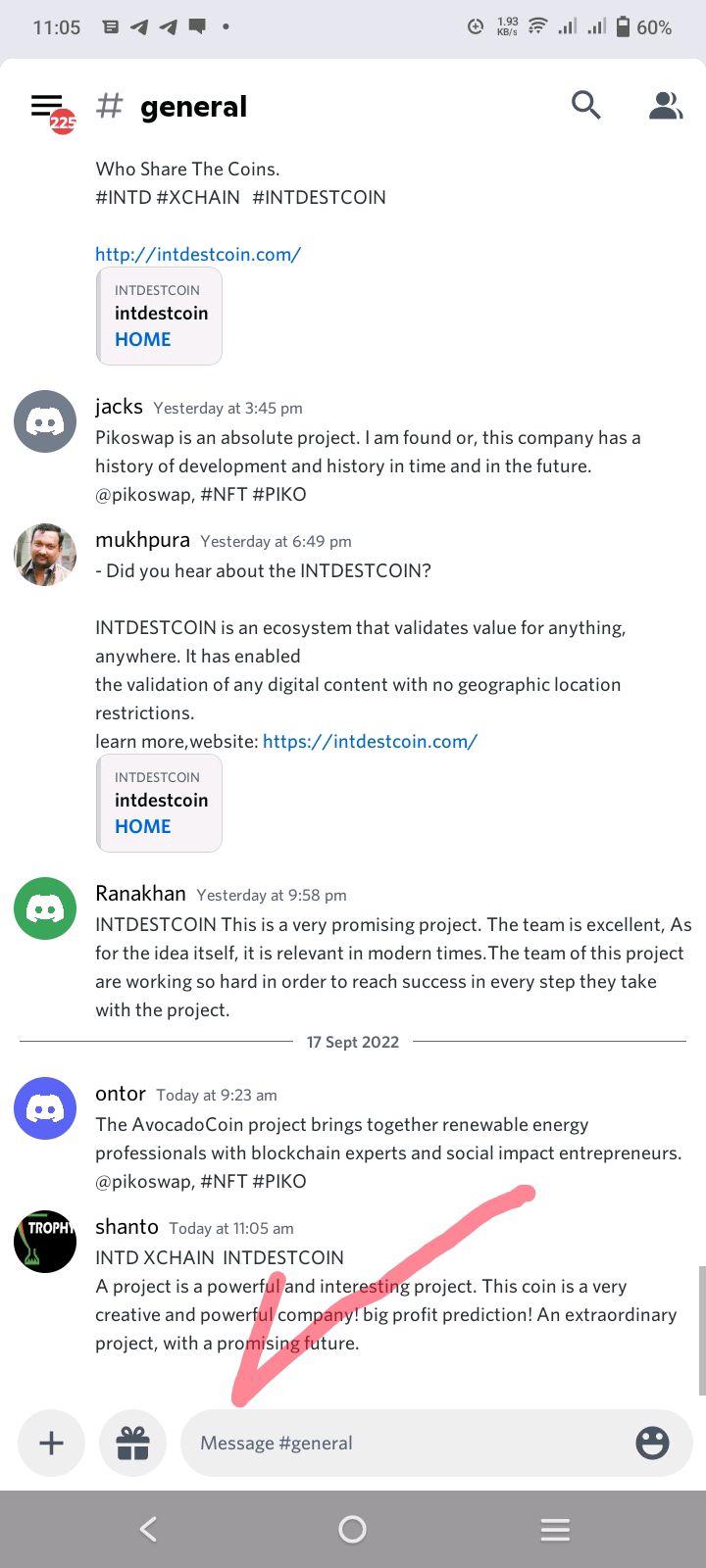Viewport: 706px width, 1568px height.
Task: Type in the Message #general field
Action: coord(402,1443)
